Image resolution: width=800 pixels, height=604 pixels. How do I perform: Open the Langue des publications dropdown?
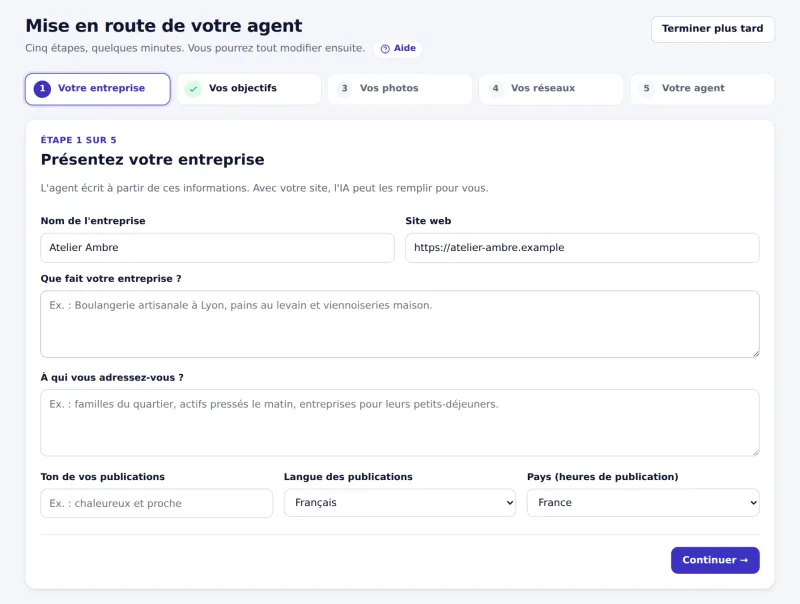[400, 502]
